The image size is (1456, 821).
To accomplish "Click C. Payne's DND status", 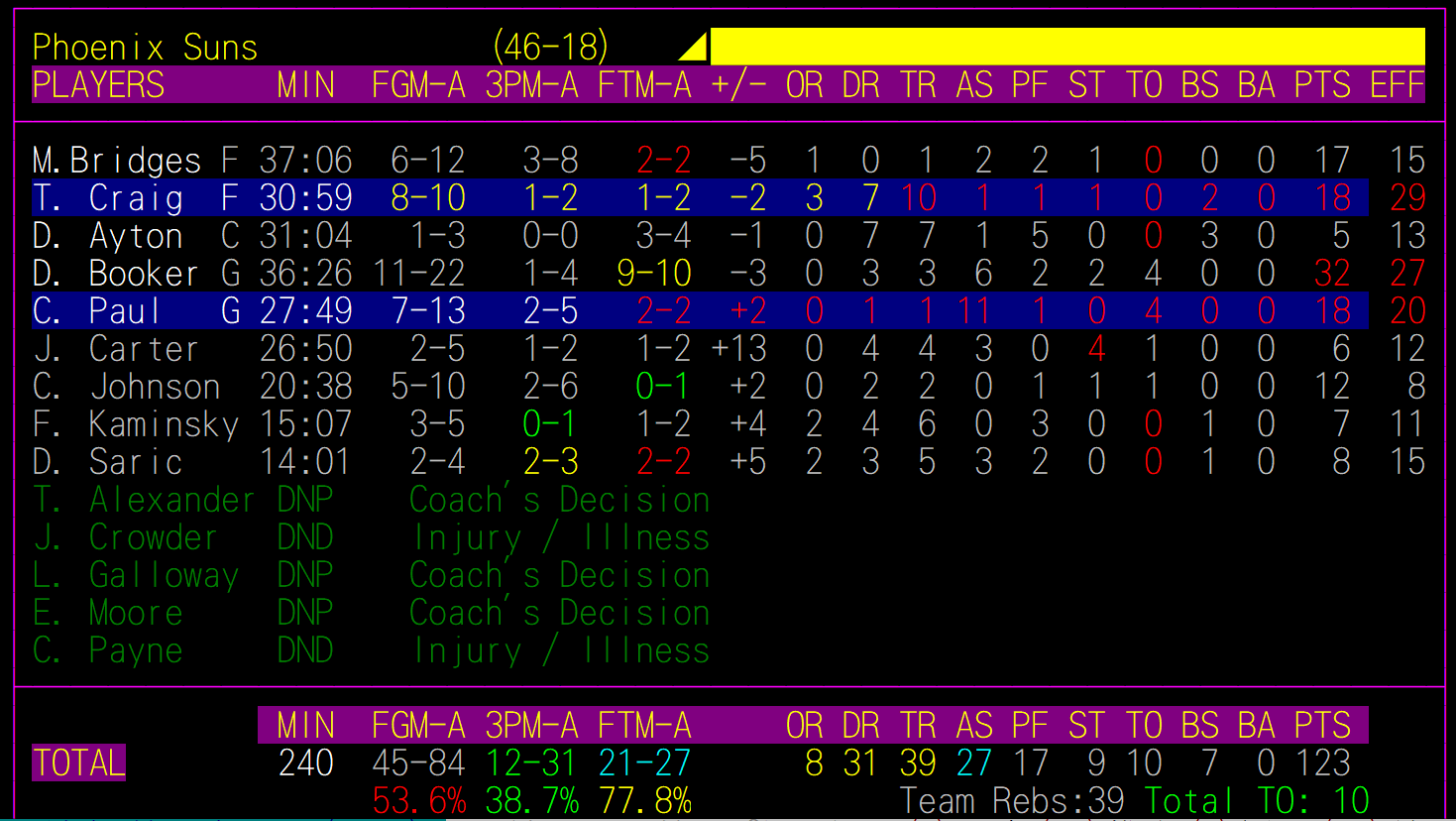I will 305,650.
